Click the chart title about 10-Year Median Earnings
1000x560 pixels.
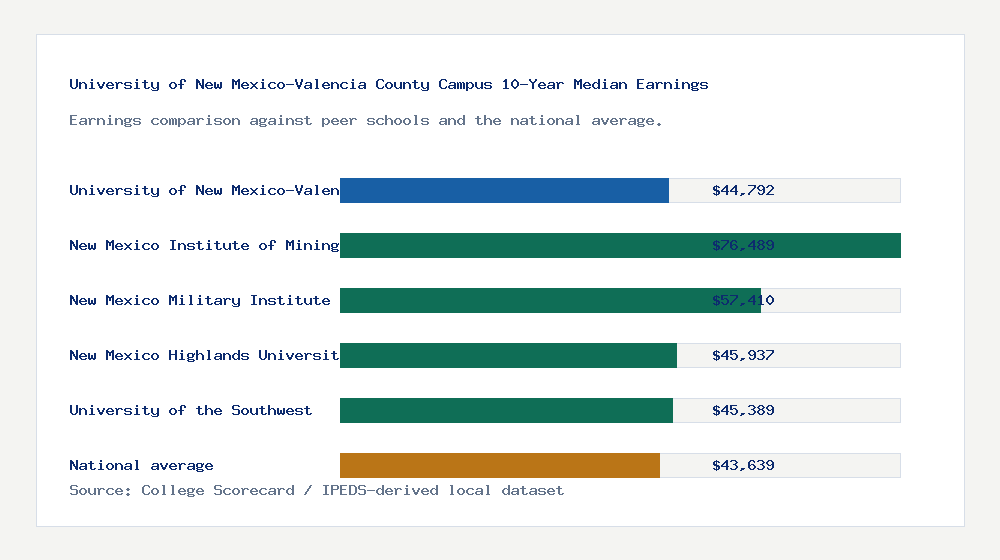(388, 84)
